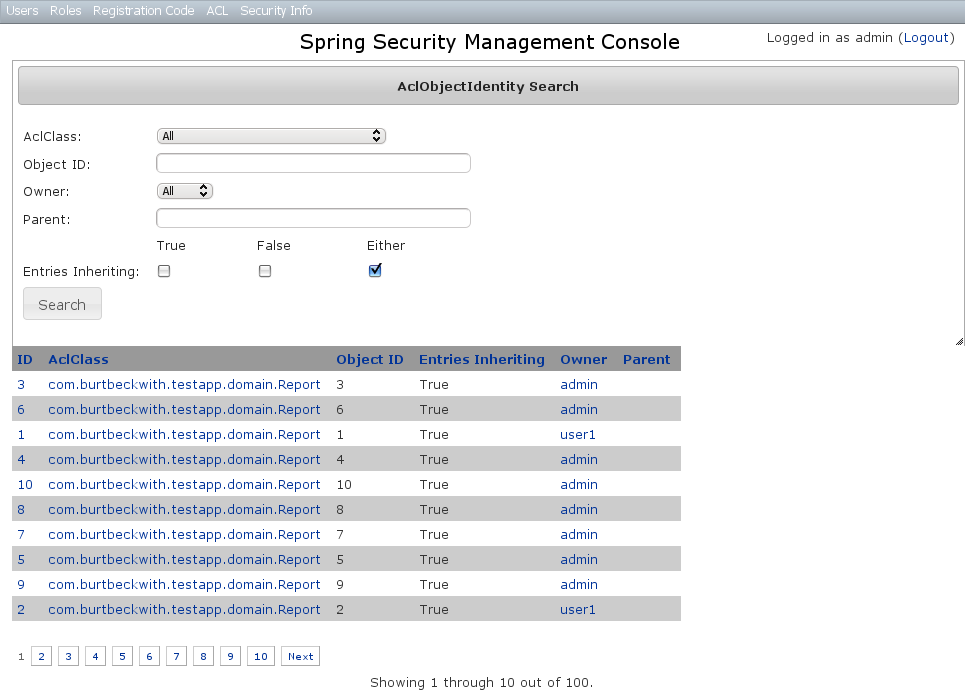Open the Security Info menu

(x=276, y=11)
